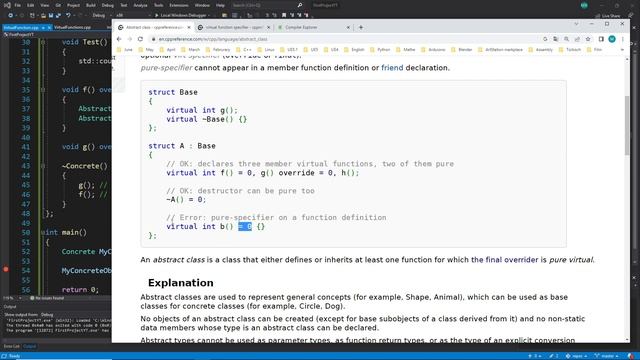Click the Google icon in the address bar

click(545, 39)
